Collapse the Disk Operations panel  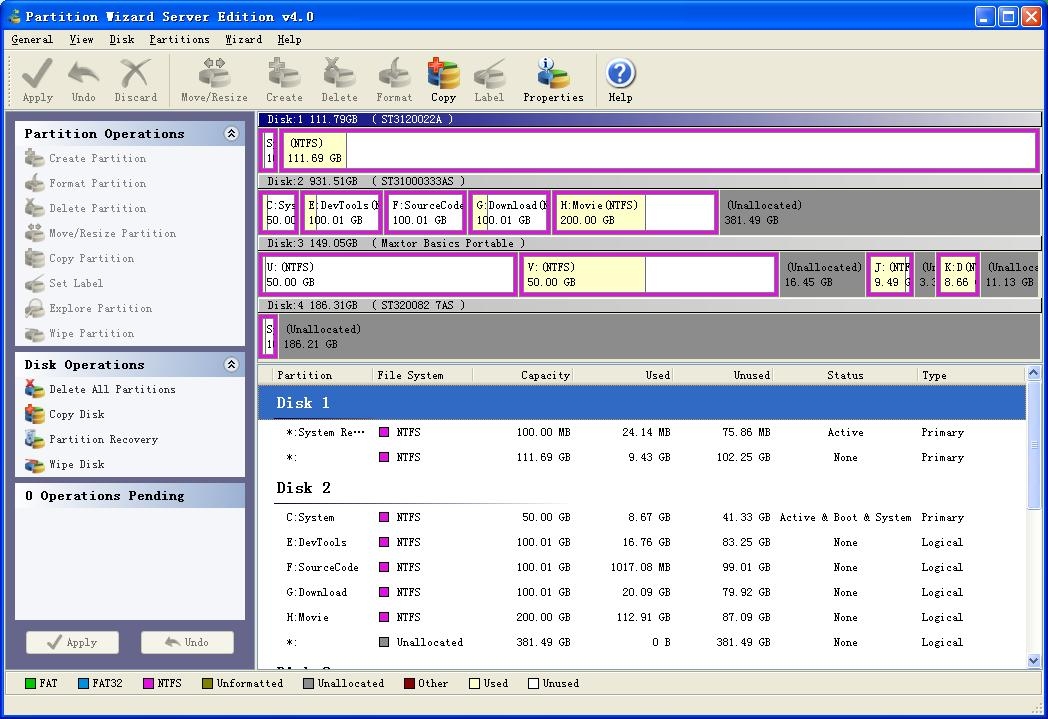[231, 364]
